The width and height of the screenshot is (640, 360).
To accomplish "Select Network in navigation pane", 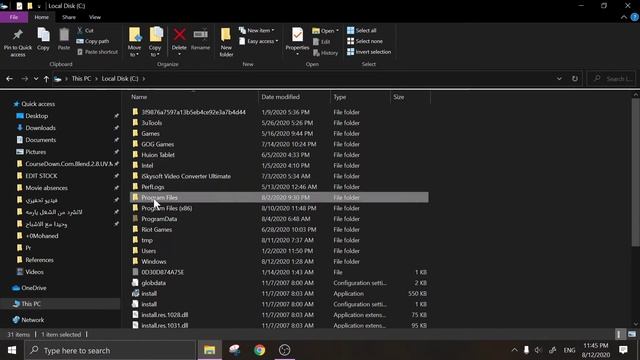I will [x=32, y=320].
